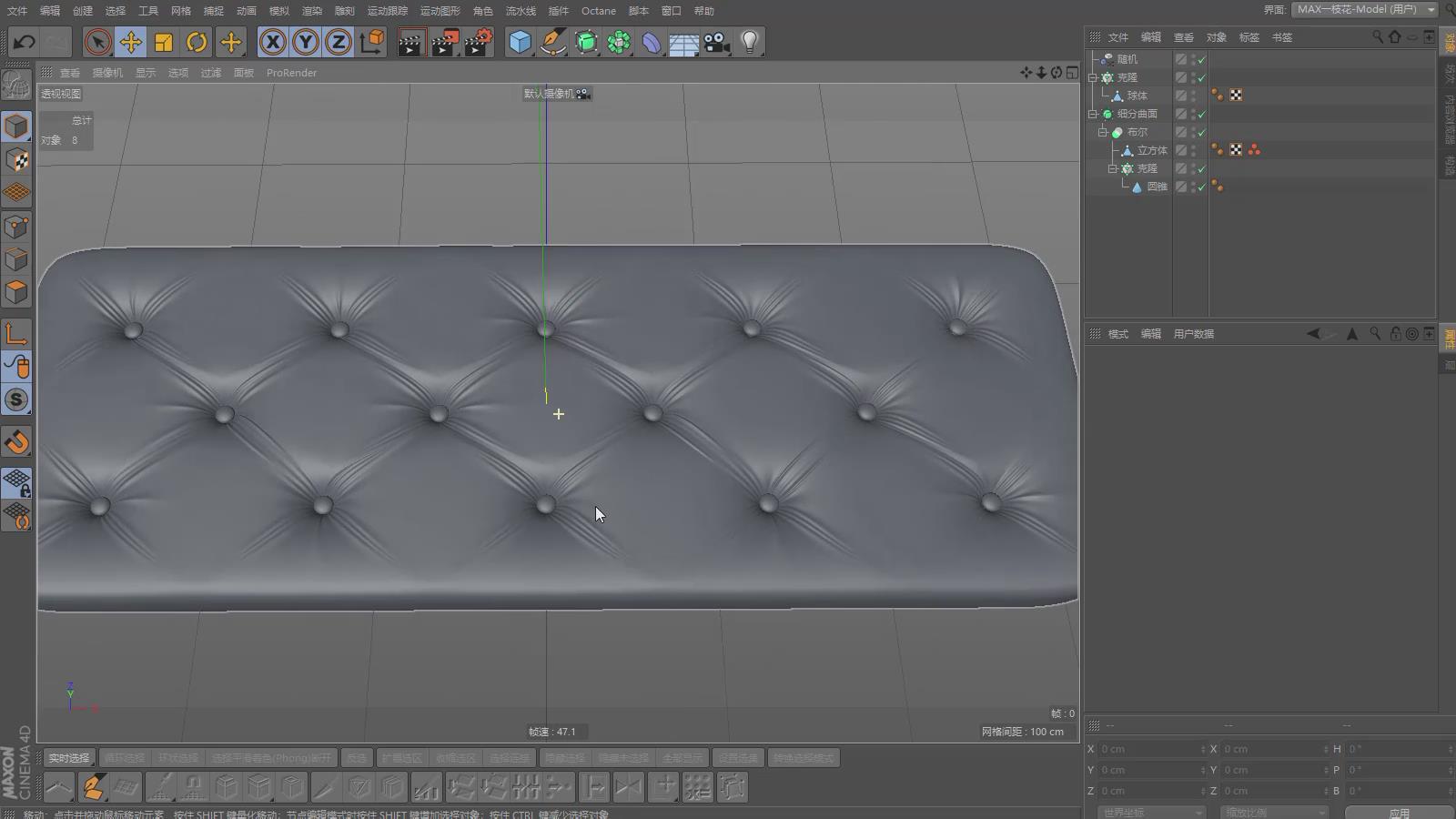Screen dimensions: 1456x819
Task: Click the 实时选择 button
Action: tap(68, 758)
